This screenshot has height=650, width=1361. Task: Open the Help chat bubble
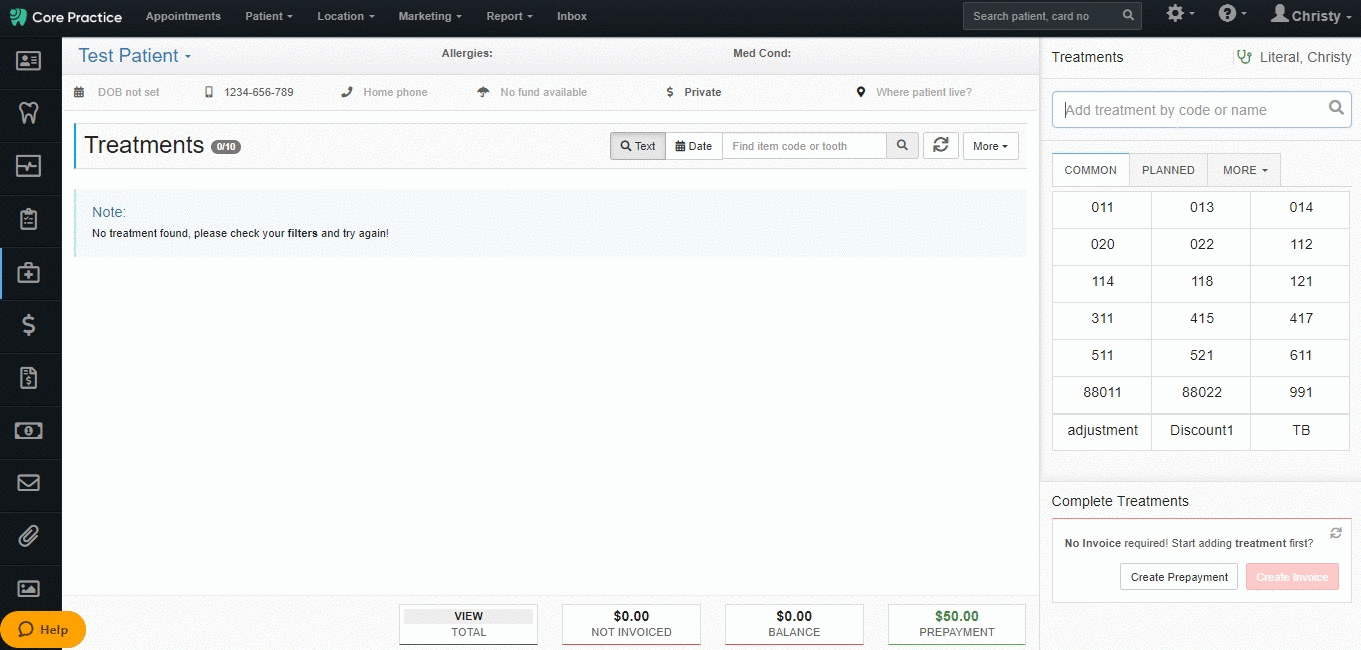pos(43,630)
